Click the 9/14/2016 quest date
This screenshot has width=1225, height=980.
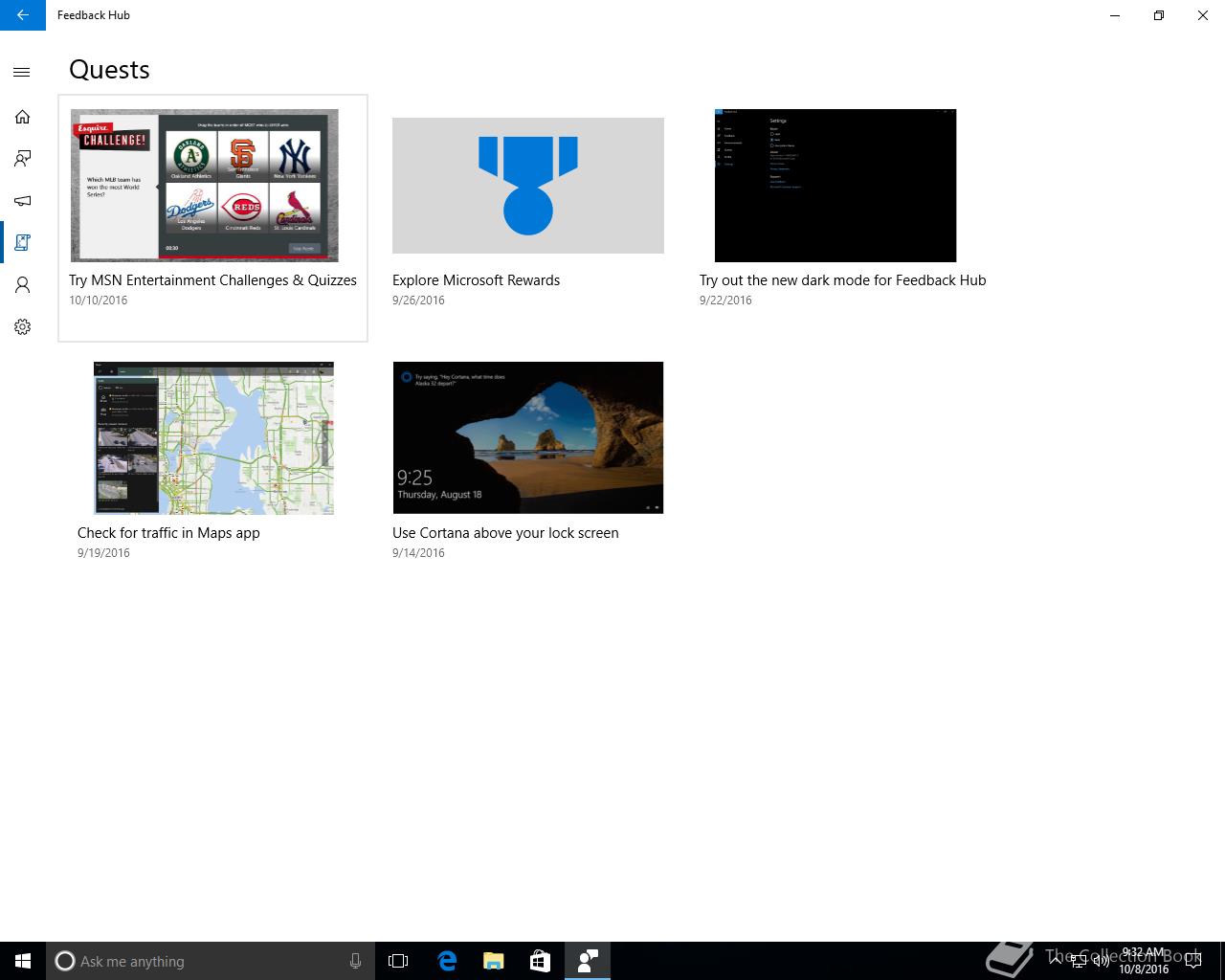pos(418,553)
